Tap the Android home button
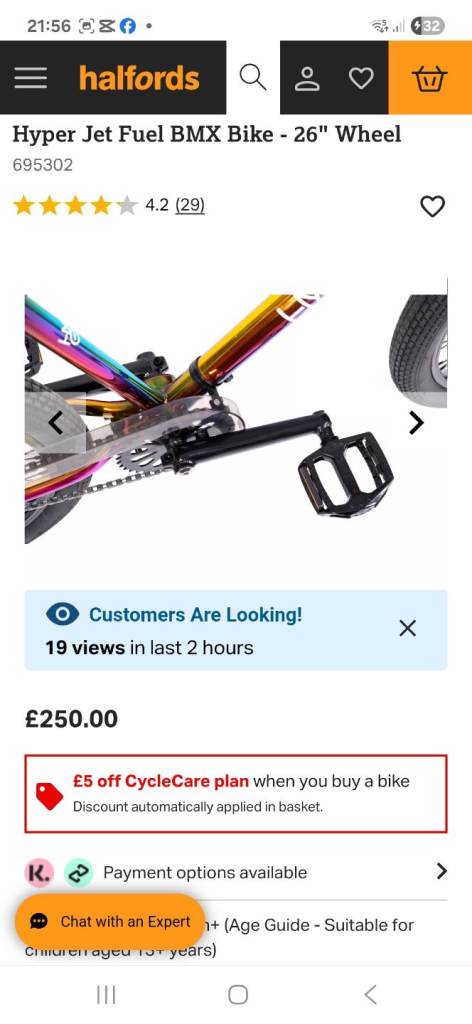 pyautogui.click(x=238, y=995)
